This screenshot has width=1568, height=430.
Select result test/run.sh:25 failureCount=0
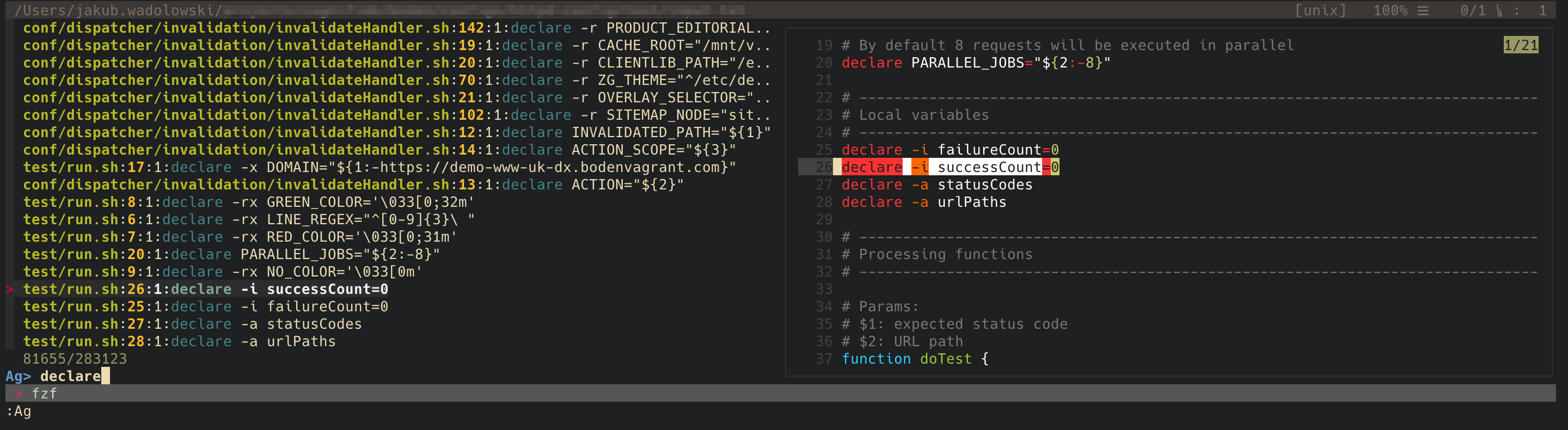click(x=206, y=307)
